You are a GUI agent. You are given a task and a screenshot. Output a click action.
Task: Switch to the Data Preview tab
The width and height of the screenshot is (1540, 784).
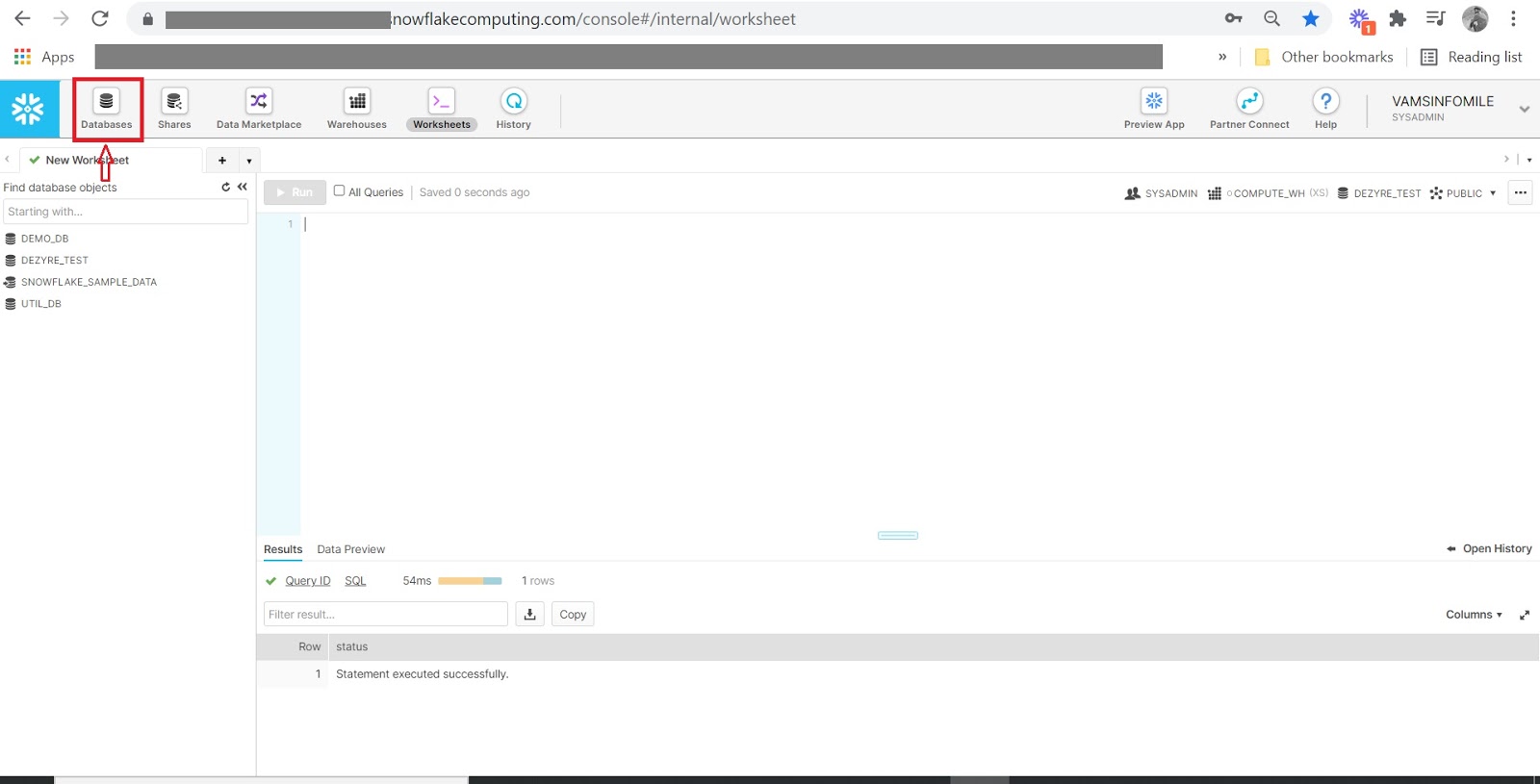(x=350, y=549)
